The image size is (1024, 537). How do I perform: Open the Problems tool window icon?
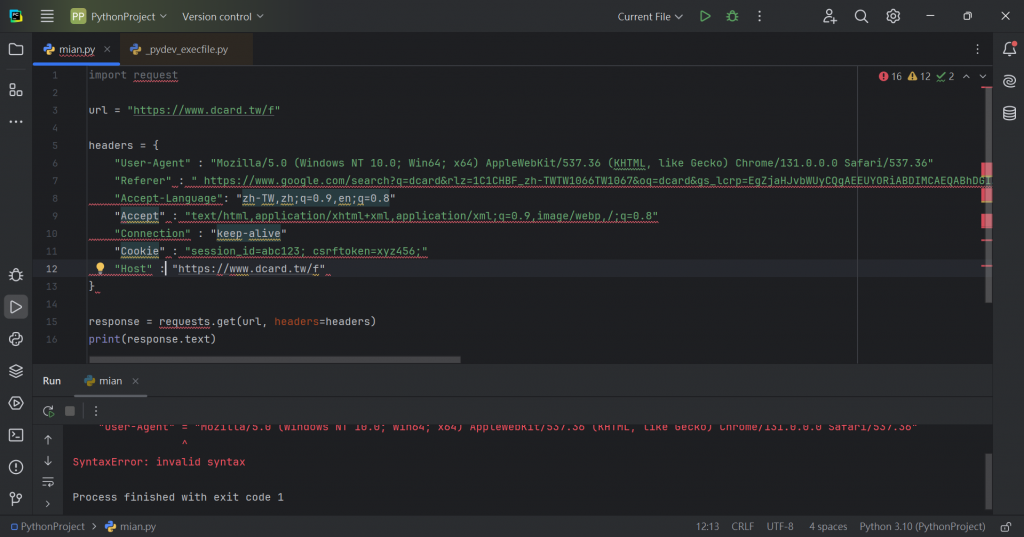point(16,467)
